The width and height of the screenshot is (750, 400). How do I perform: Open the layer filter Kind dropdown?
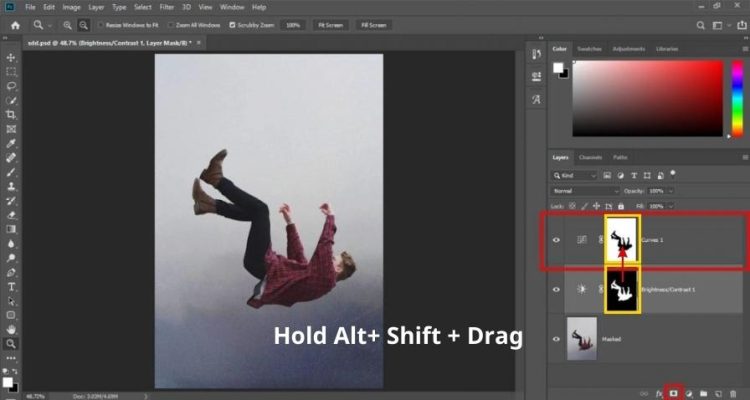[x=574, y=176]
